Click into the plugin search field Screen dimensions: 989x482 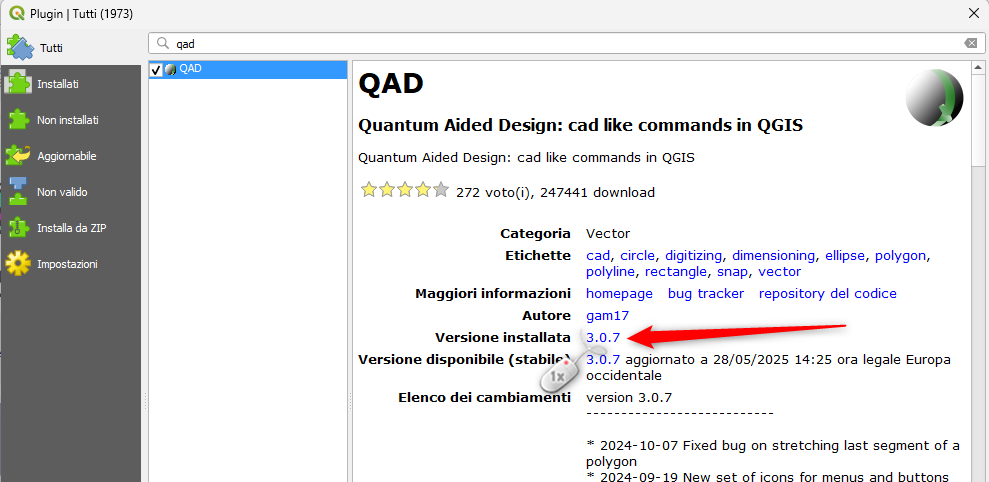pyautogui.click(x=560, y=44)
